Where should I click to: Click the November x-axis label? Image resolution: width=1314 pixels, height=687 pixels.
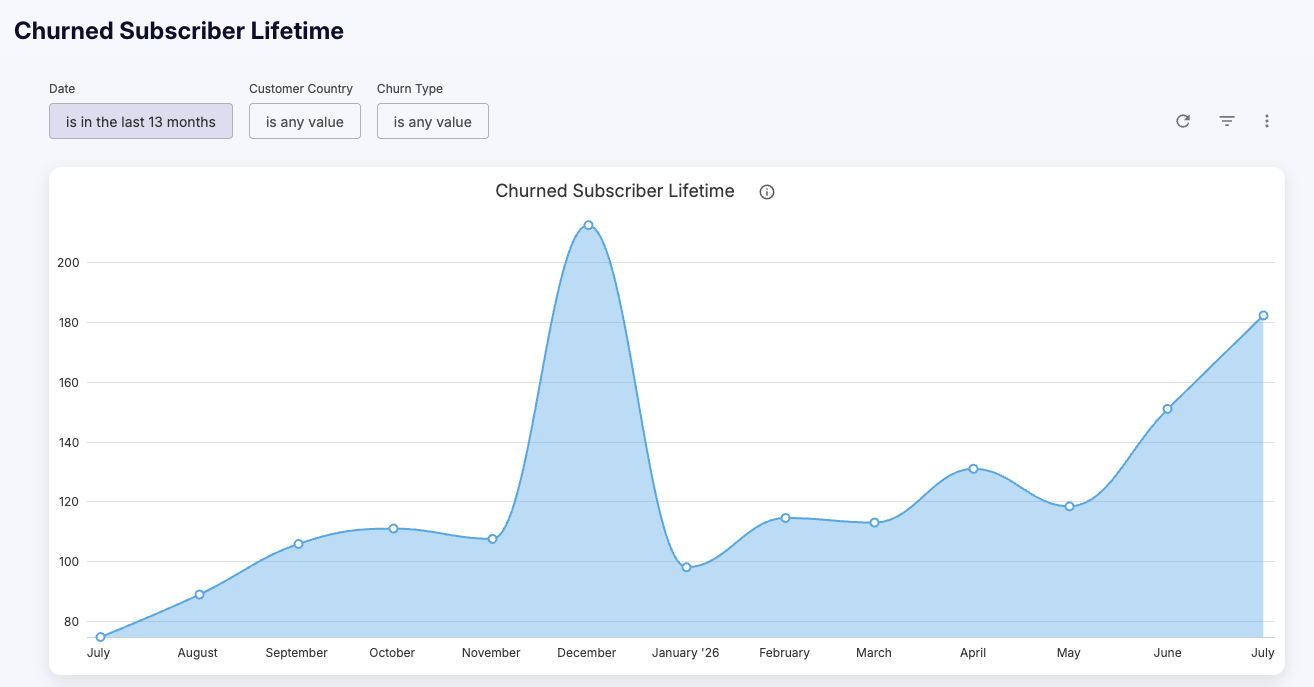tap(491, 653)
